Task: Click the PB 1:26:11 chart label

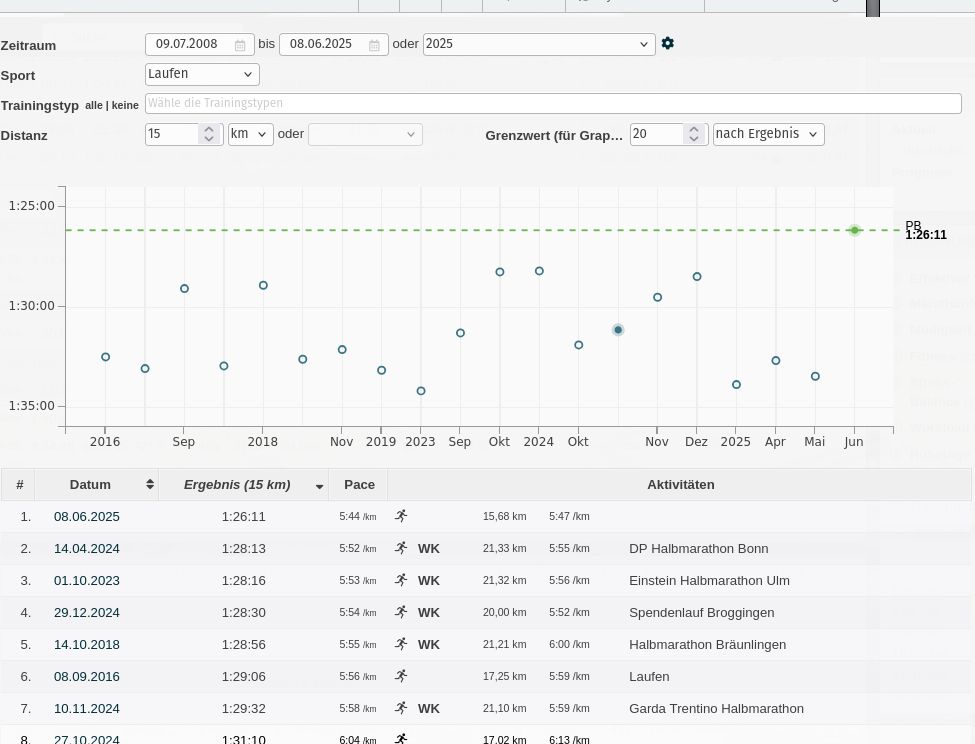Action: point(925,231)
